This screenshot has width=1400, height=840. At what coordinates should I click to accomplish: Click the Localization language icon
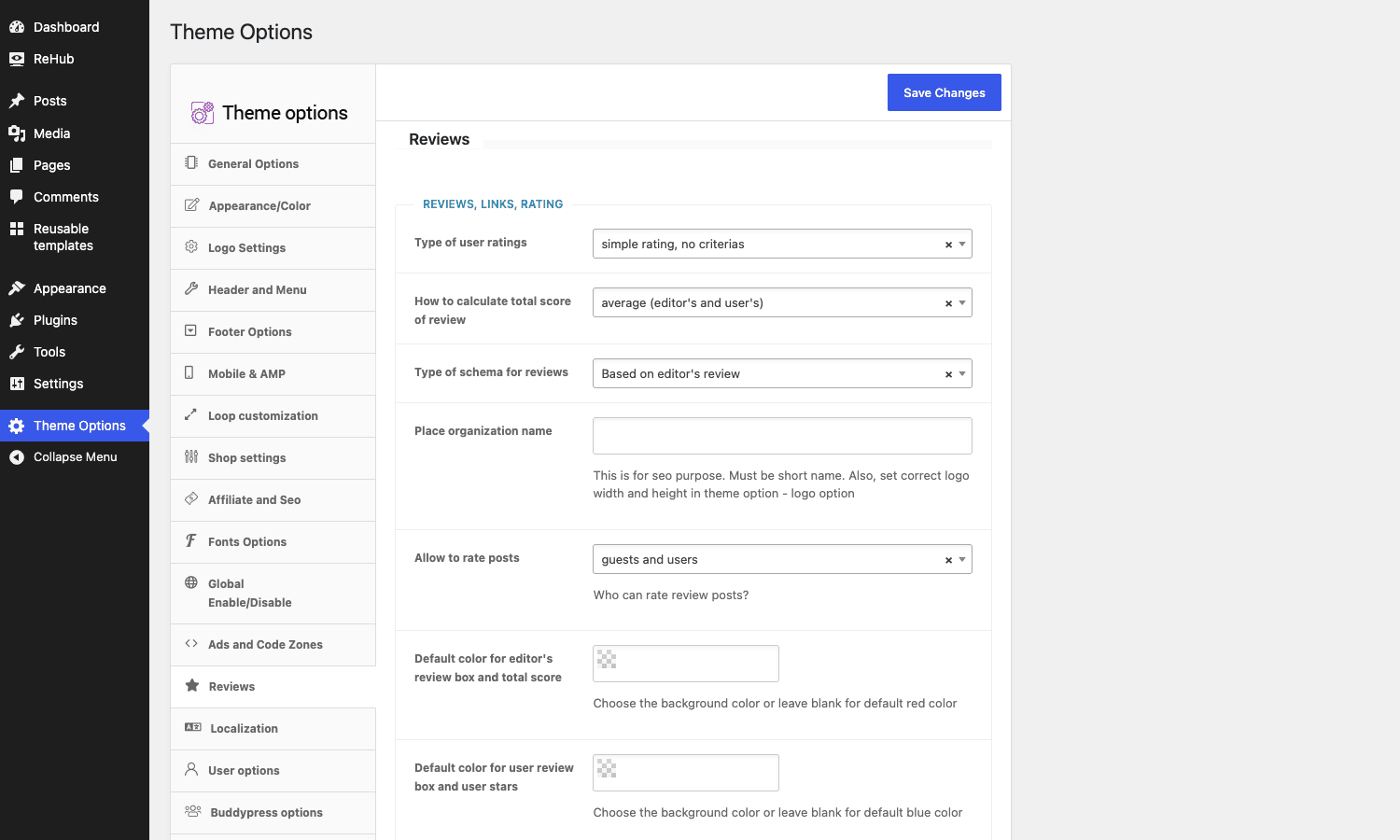coord(193,727)
